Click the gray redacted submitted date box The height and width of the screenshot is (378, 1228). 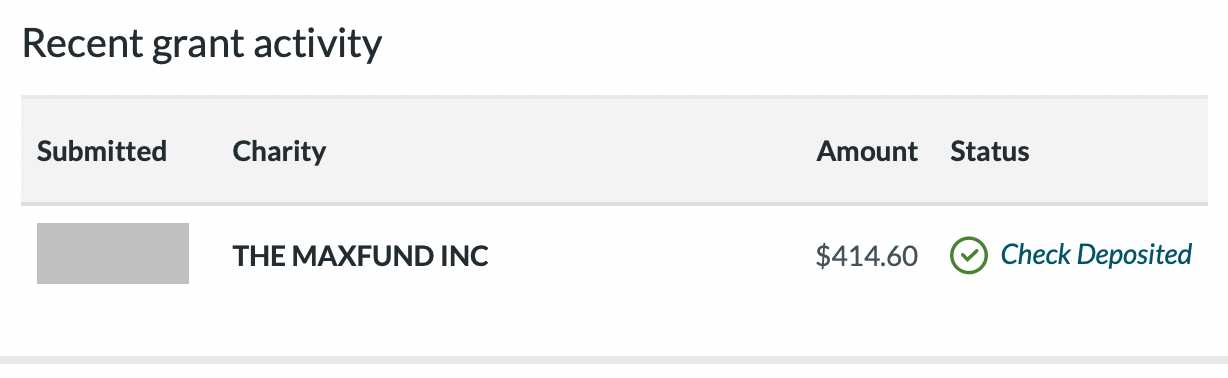click(113, 253)
